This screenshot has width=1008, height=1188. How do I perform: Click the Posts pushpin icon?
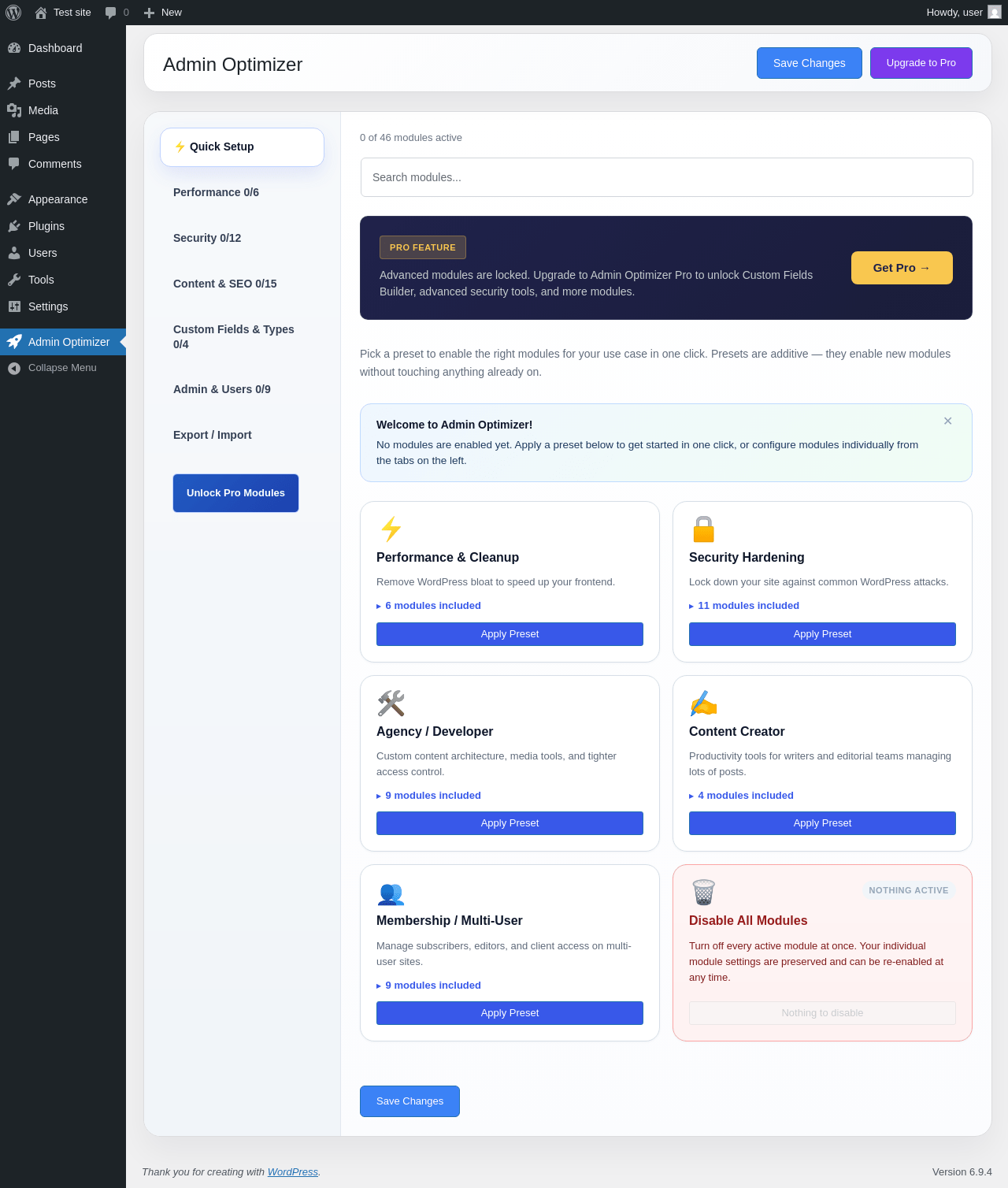[14, 84]
